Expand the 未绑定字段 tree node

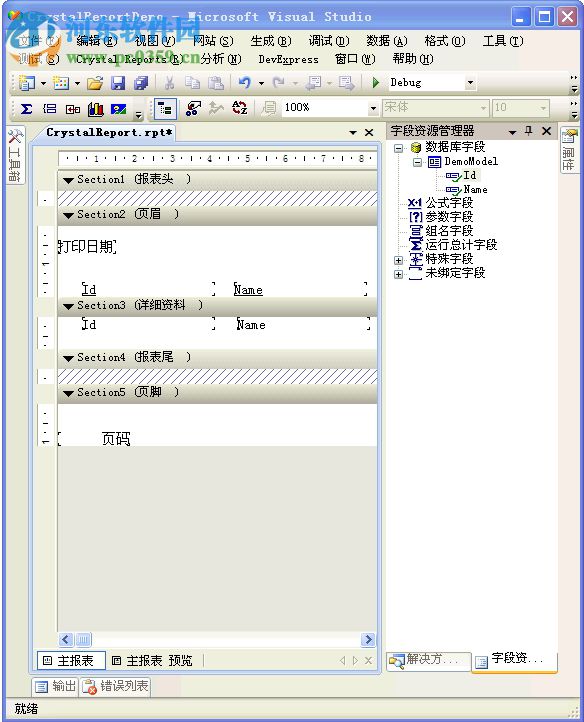pyautogui.click(x=398, y=274)
